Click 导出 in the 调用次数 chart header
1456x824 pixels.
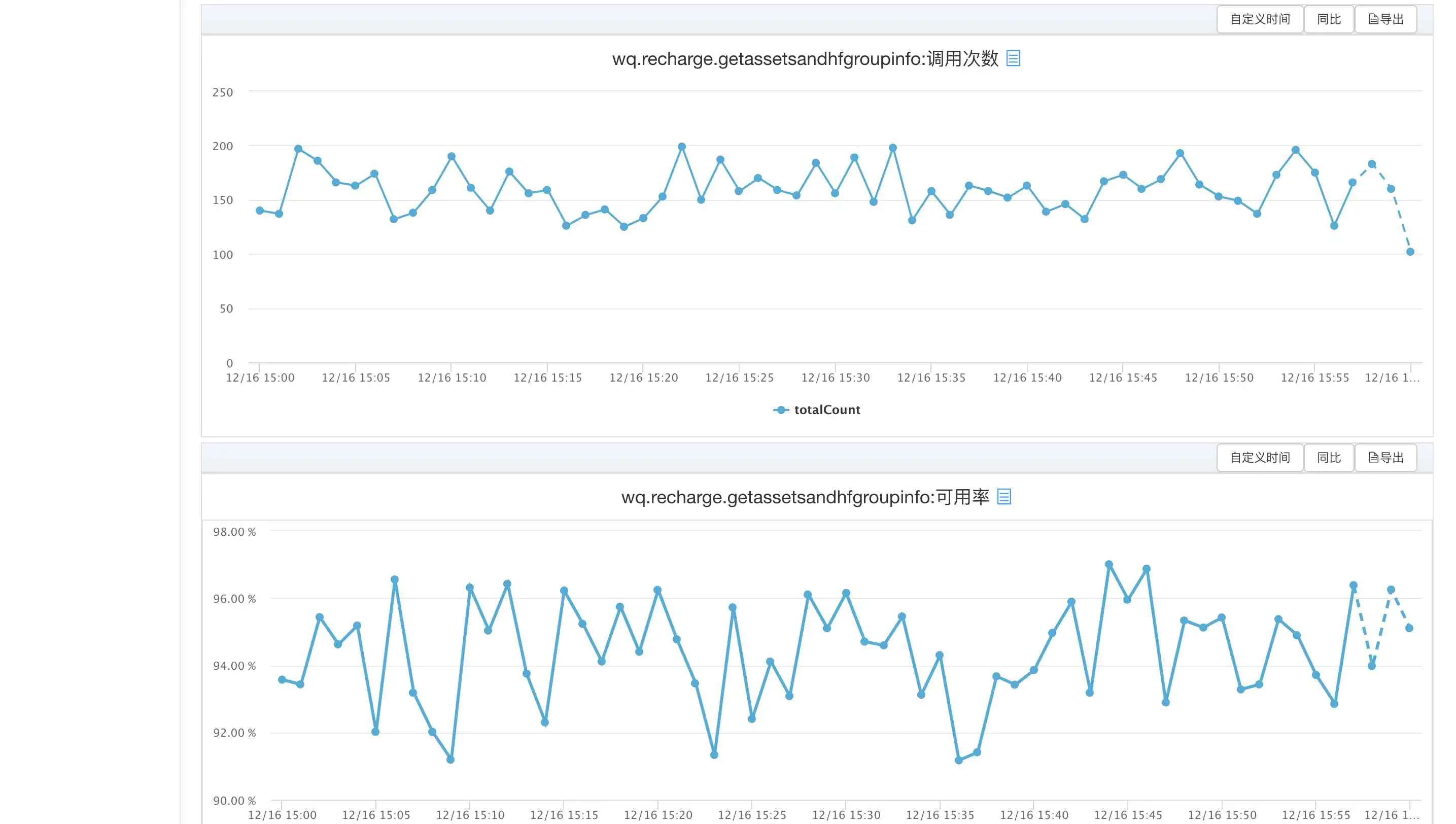coord(1385,19)
